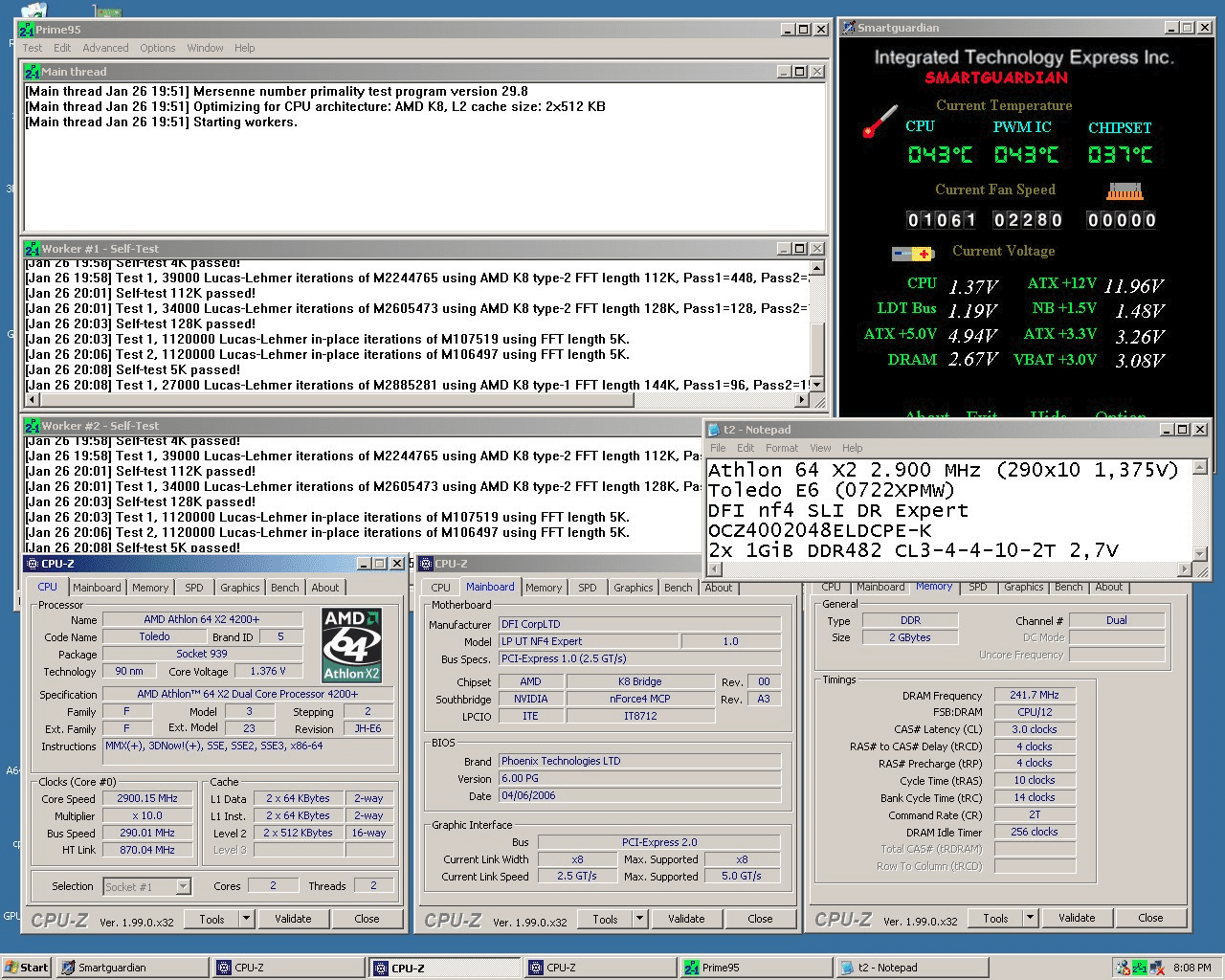Open the View menu in Notepad

coord(820,448)
